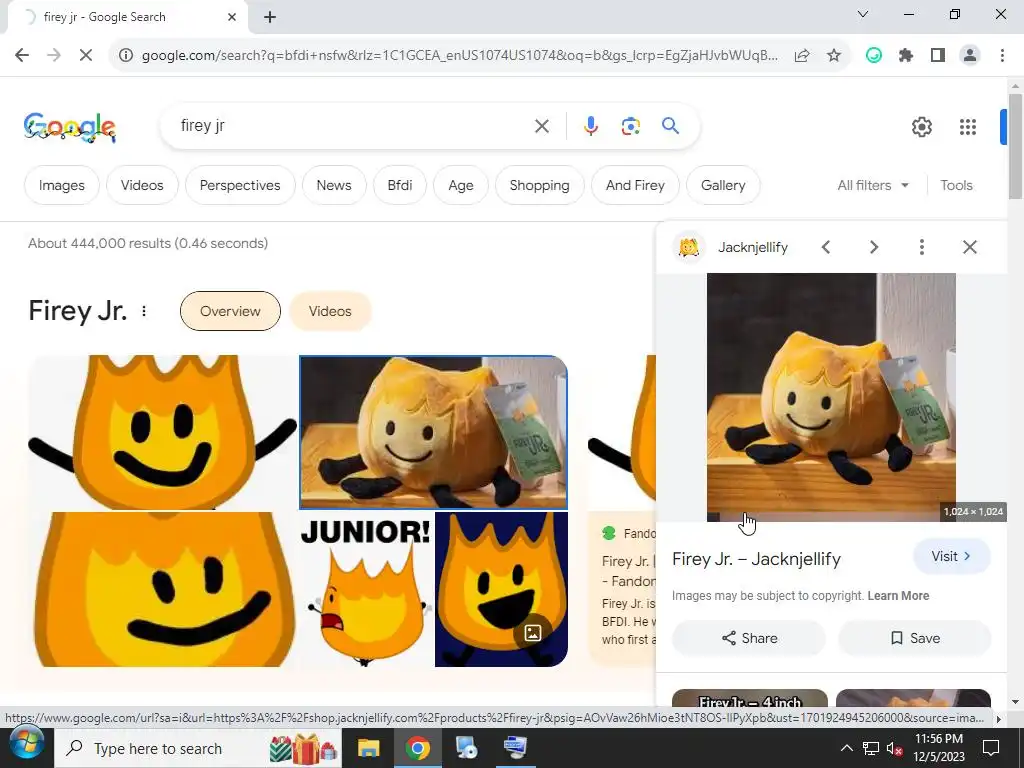The height and width of the screenshot is (768, 1024).
Task: Click the browser back arrow
Action: coord(22,56)
